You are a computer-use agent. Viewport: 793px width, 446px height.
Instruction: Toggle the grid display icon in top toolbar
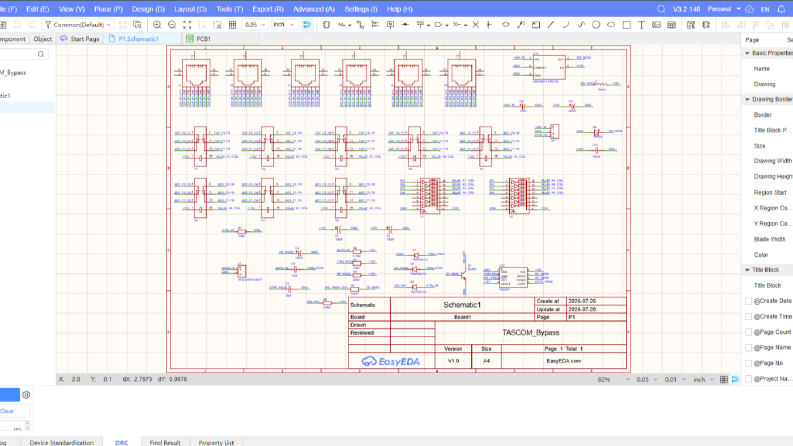(x=233, y=25)
